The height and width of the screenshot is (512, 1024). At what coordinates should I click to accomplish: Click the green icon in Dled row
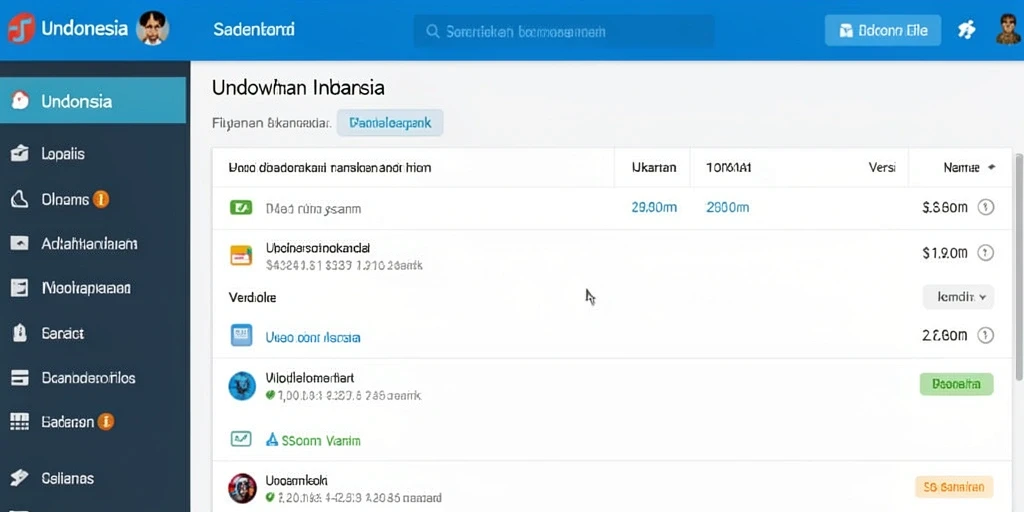click(241, 208)
